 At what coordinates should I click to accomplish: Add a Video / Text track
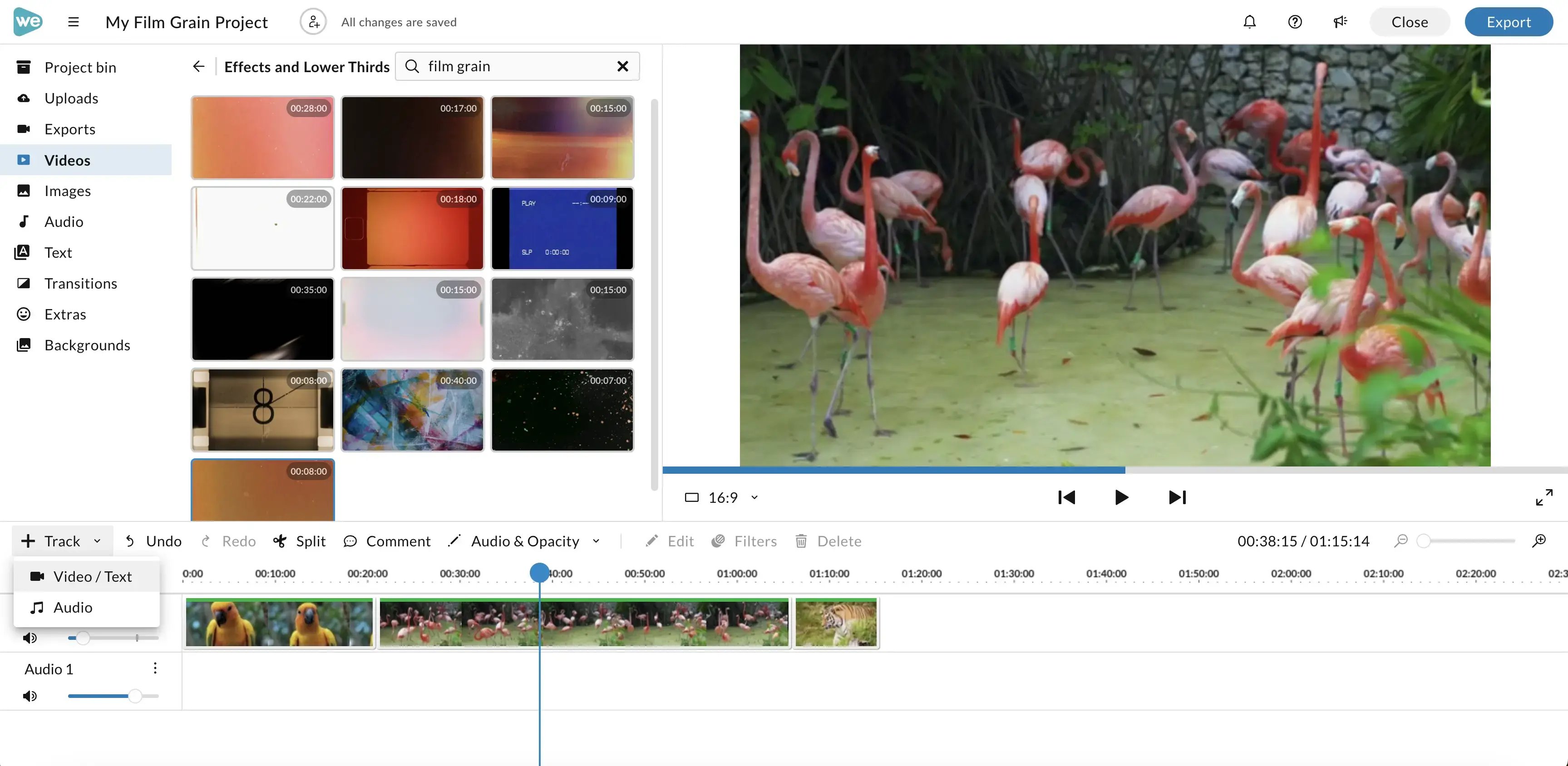pyautogui.click(x=86, y=576)
